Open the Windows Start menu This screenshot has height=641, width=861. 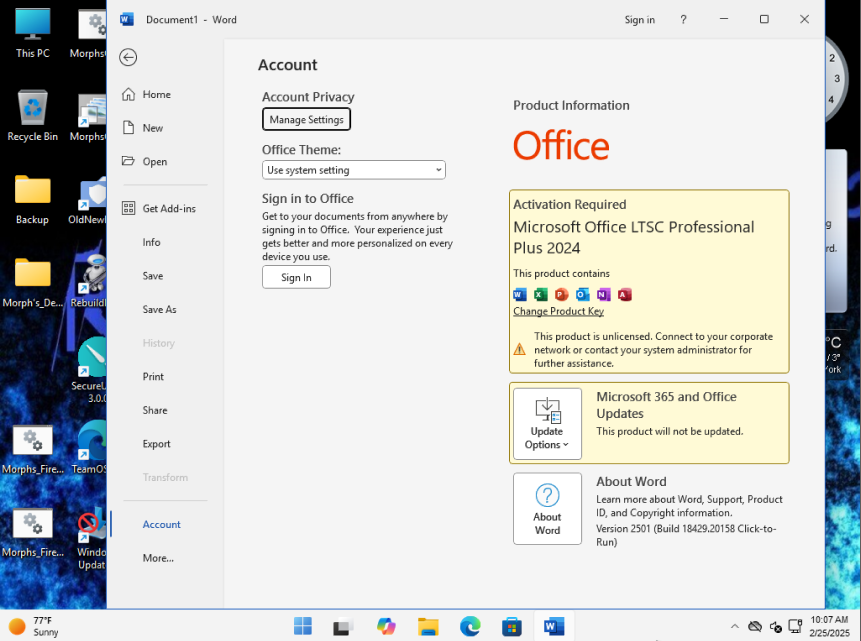coord(303,626)
